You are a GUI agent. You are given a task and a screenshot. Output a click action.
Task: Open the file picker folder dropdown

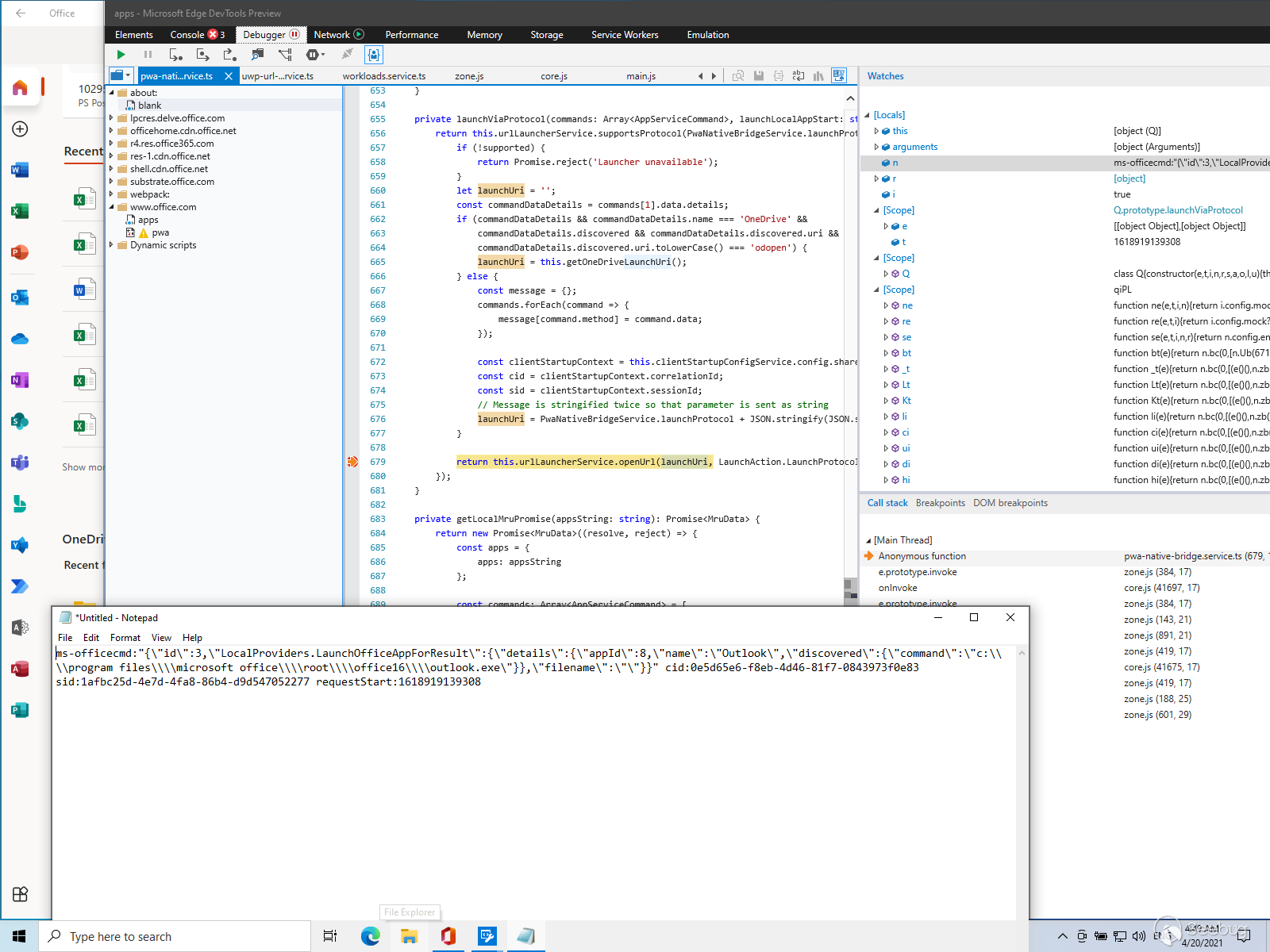click(x=121, y=75)
